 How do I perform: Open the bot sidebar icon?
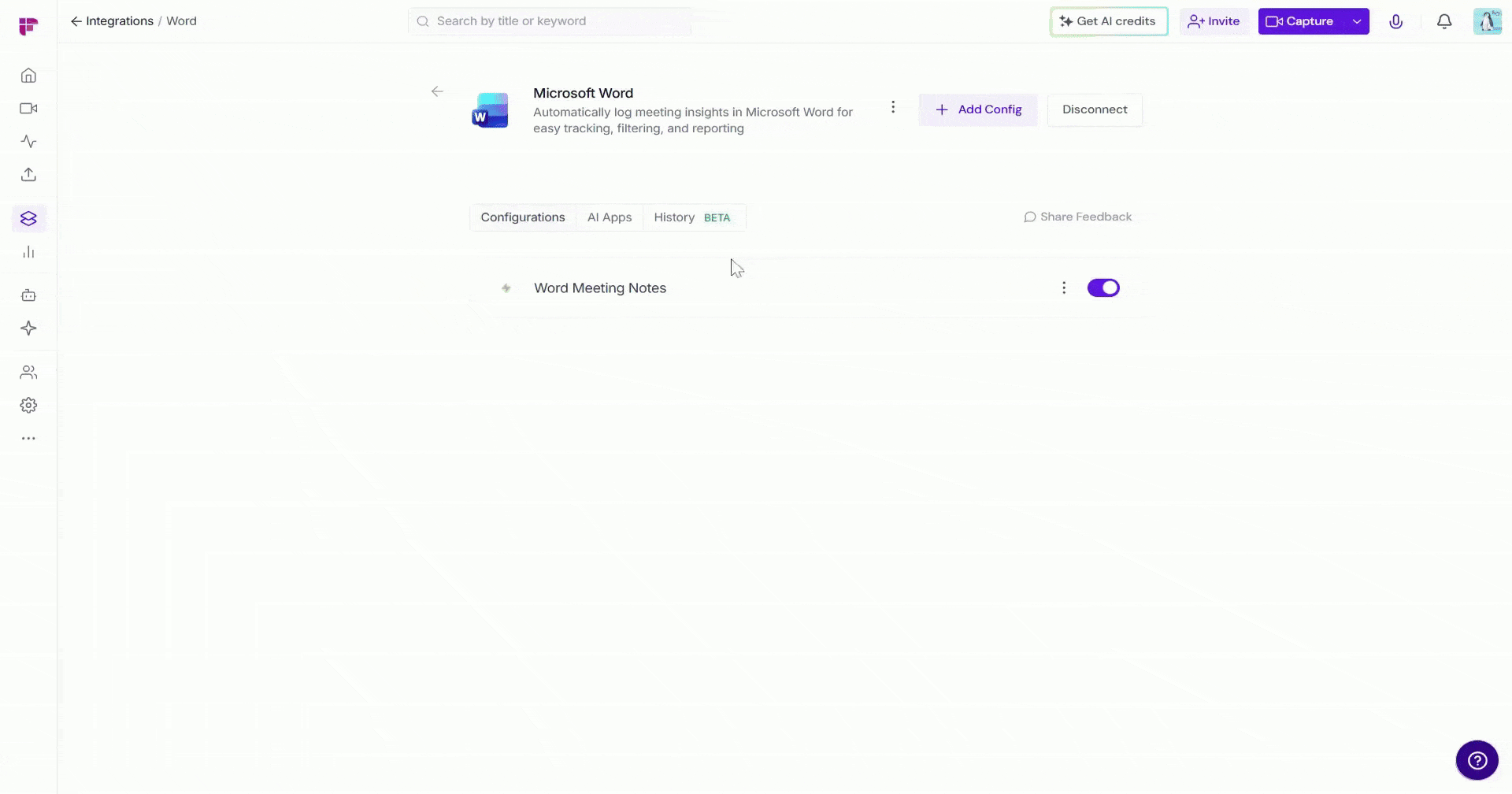pos(28,295)
